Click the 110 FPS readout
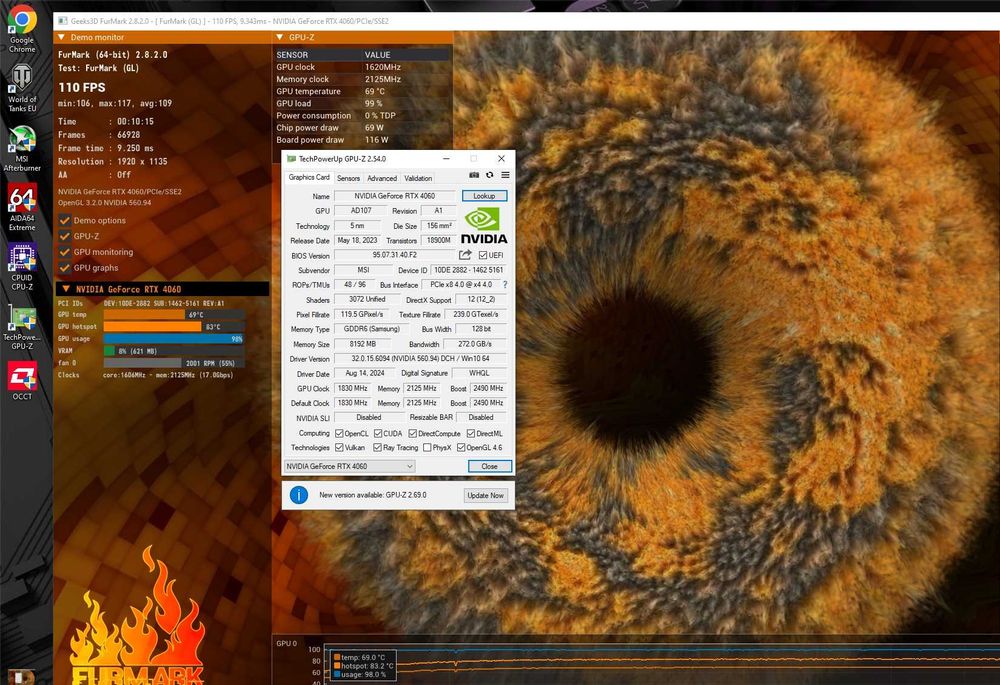The width and height of the screenshot is (1000, 685). pos(82,87)
